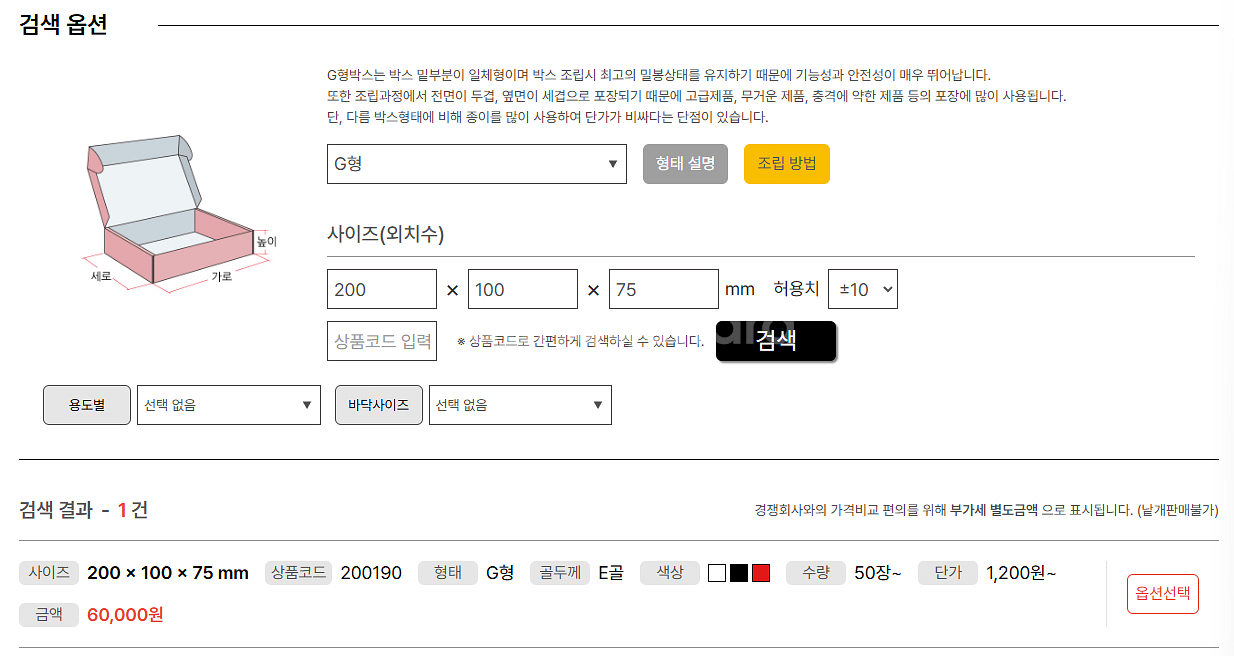Click the 금액 label tag
This screenshot has height=656, width=1234.
pos(49,614)
